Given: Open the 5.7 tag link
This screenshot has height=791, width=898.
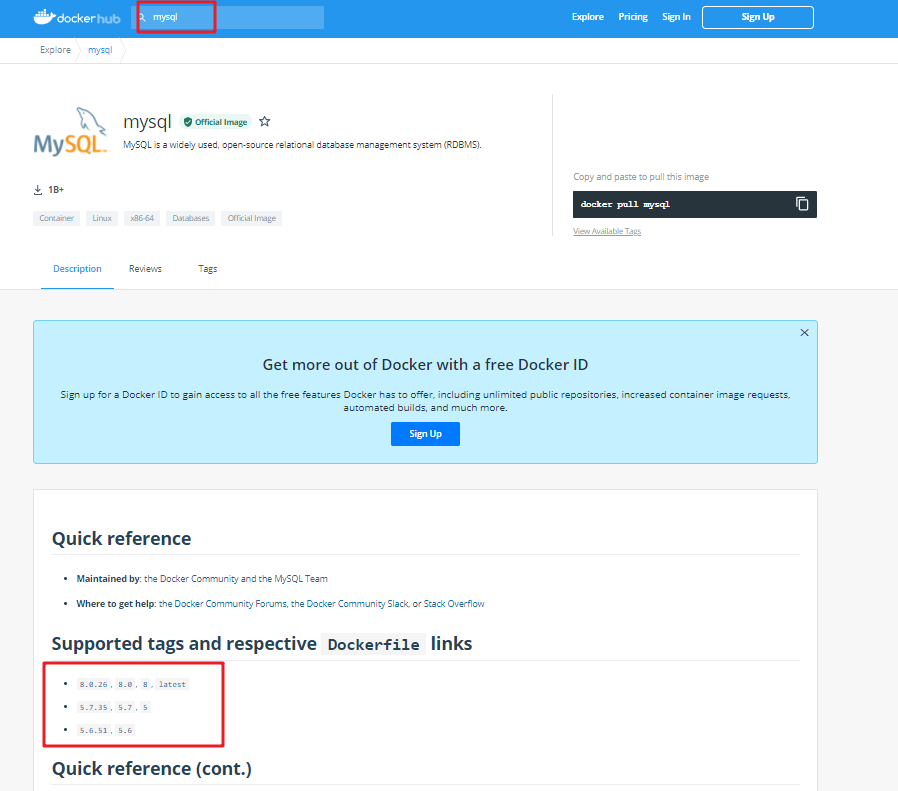Looking at the screenshot, I should click(125, 707).
